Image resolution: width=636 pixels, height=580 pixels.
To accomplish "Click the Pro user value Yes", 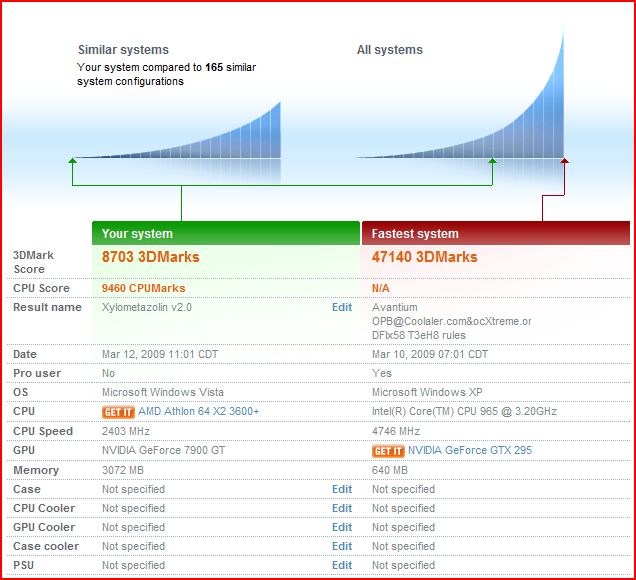I will pos(382,374).
